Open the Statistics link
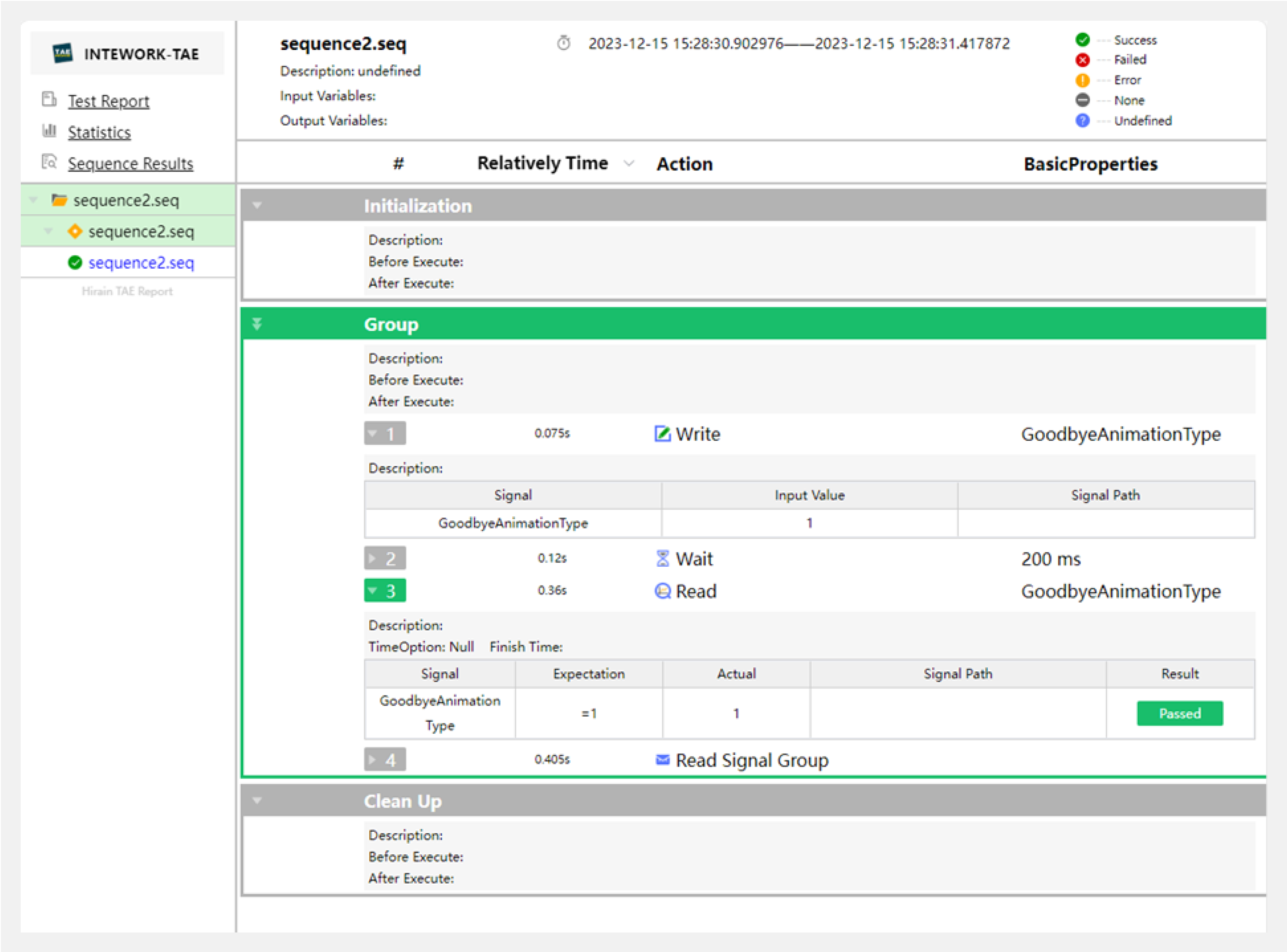Image resolution: width=1287 pixels, height=952 pixels. pyautogui.click(x=99, y=133)
